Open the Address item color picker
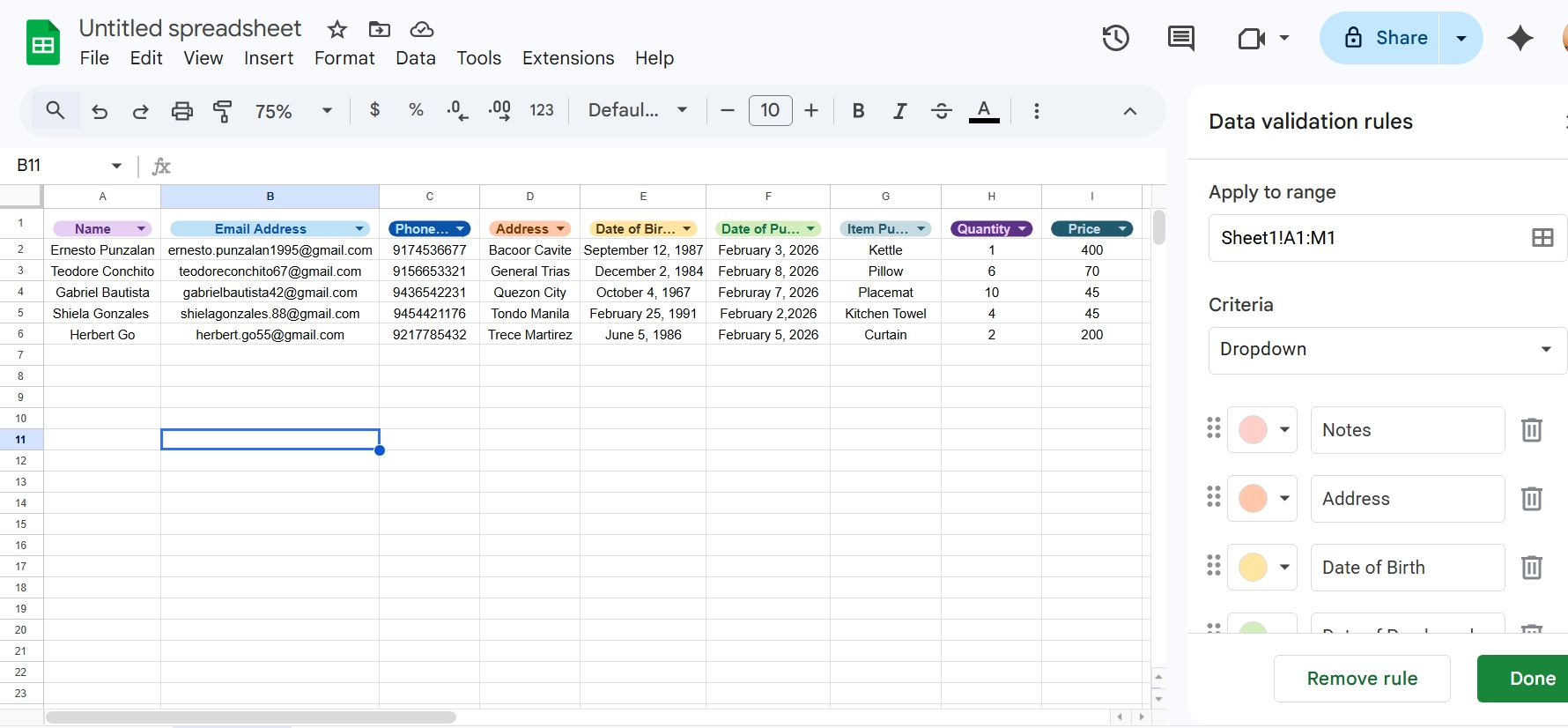The height and width of the screenshot is (728, 1568). [x=1262, y=499]
